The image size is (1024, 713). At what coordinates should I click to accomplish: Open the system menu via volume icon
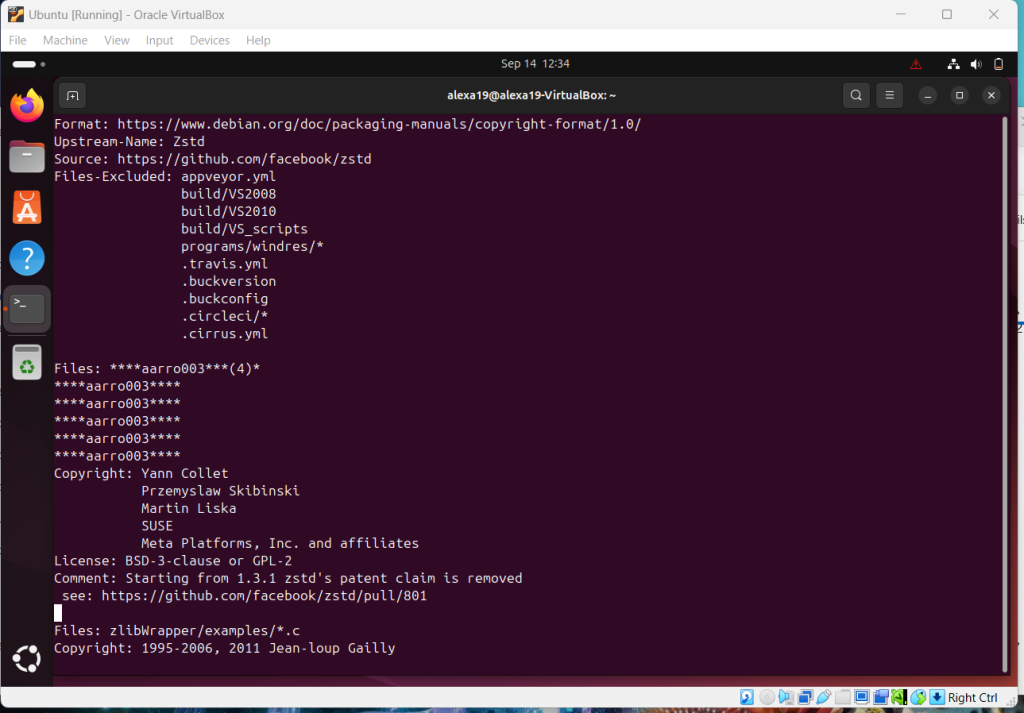pyautogui.click(x=976, y=64)
